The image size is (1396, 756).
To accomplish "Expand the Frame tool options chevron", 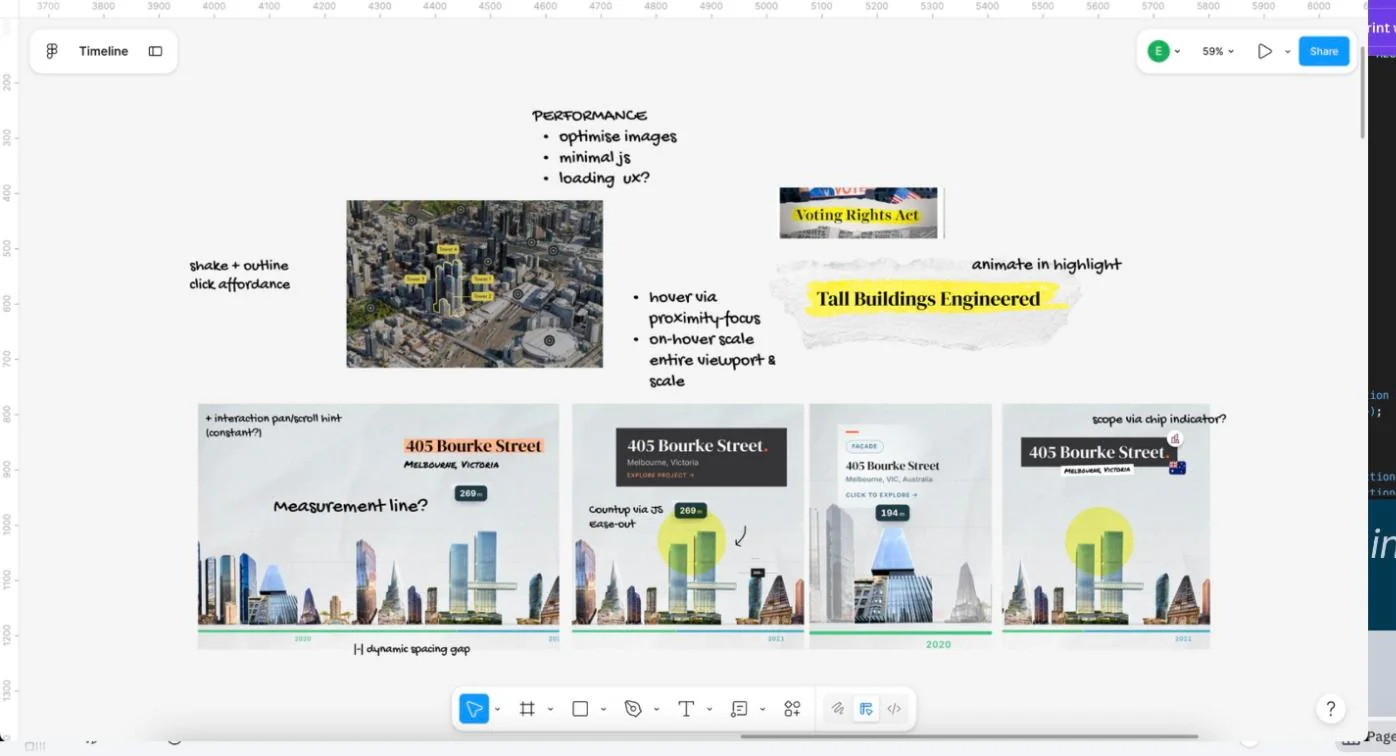I will click(550, 709).
